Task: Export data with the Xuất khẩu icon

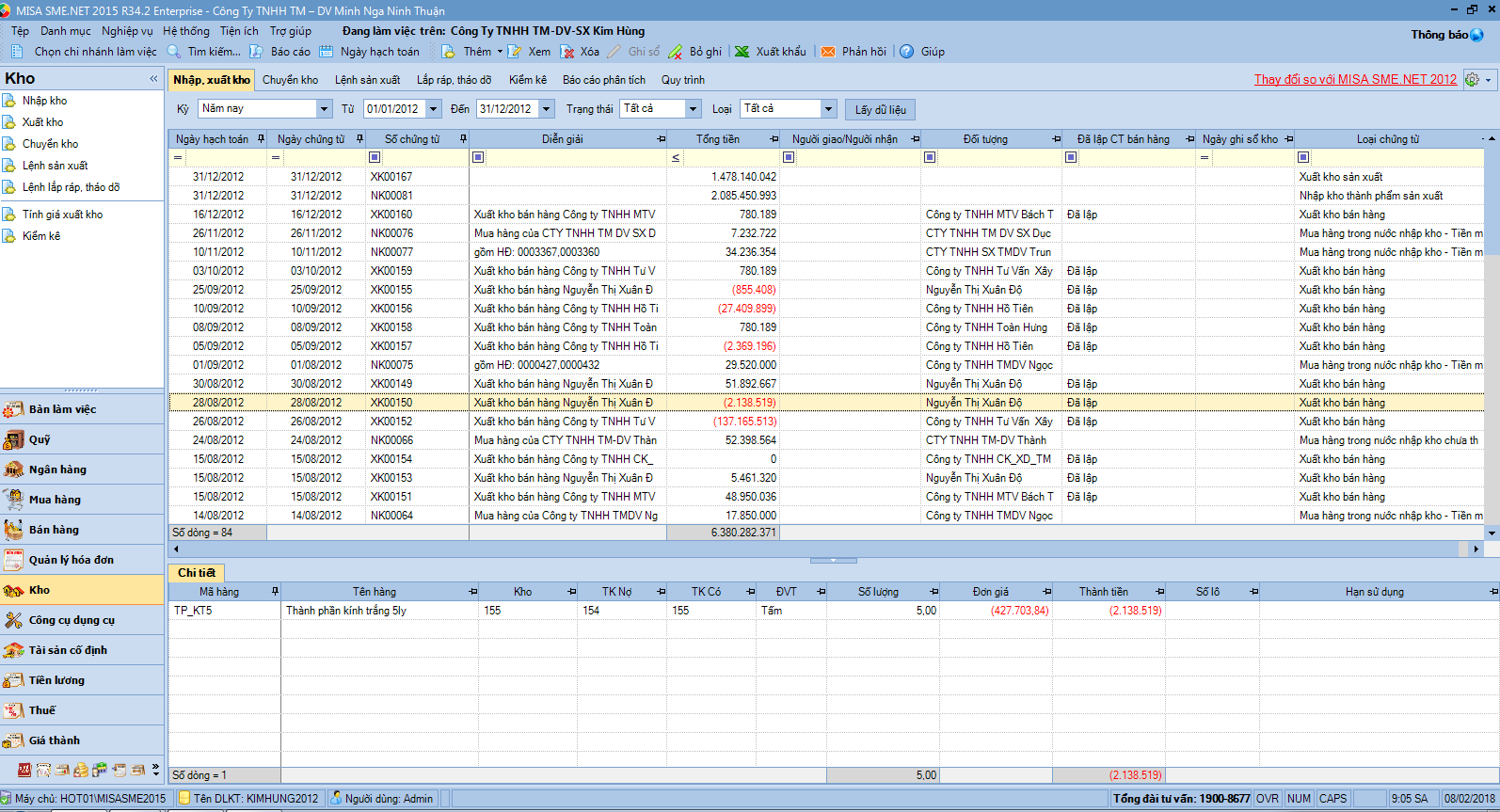Action: click(x=742, y=52)
